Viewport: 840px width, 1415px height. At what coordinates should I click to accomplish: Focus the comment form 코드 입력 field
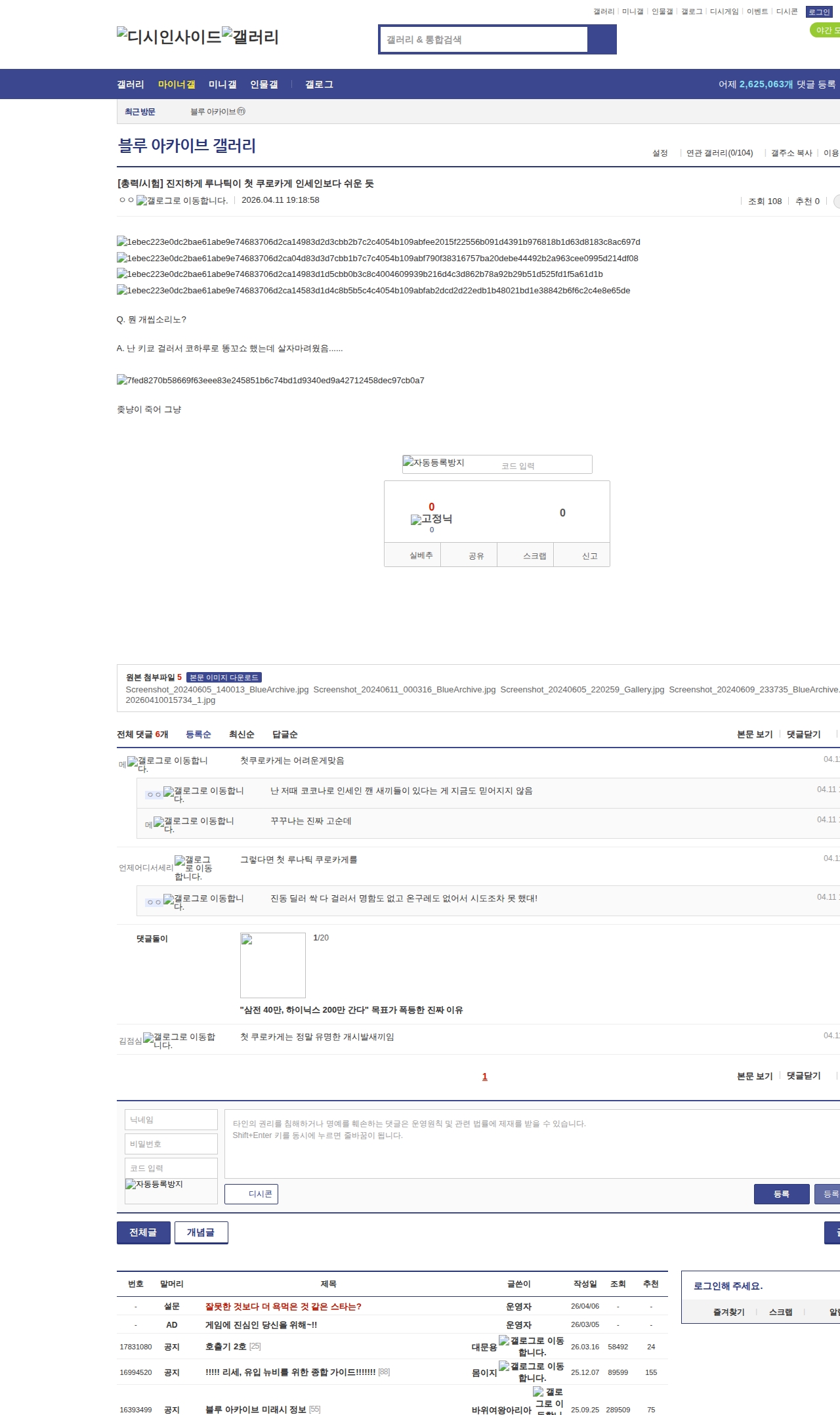(x=171, y=1168)
